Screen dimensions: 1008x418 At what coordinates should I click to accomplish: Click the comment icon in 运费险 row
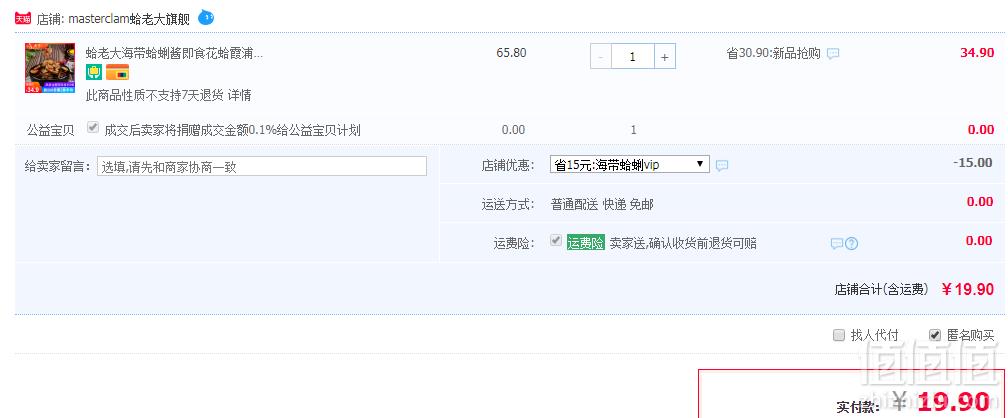click(x=836, y=244)
